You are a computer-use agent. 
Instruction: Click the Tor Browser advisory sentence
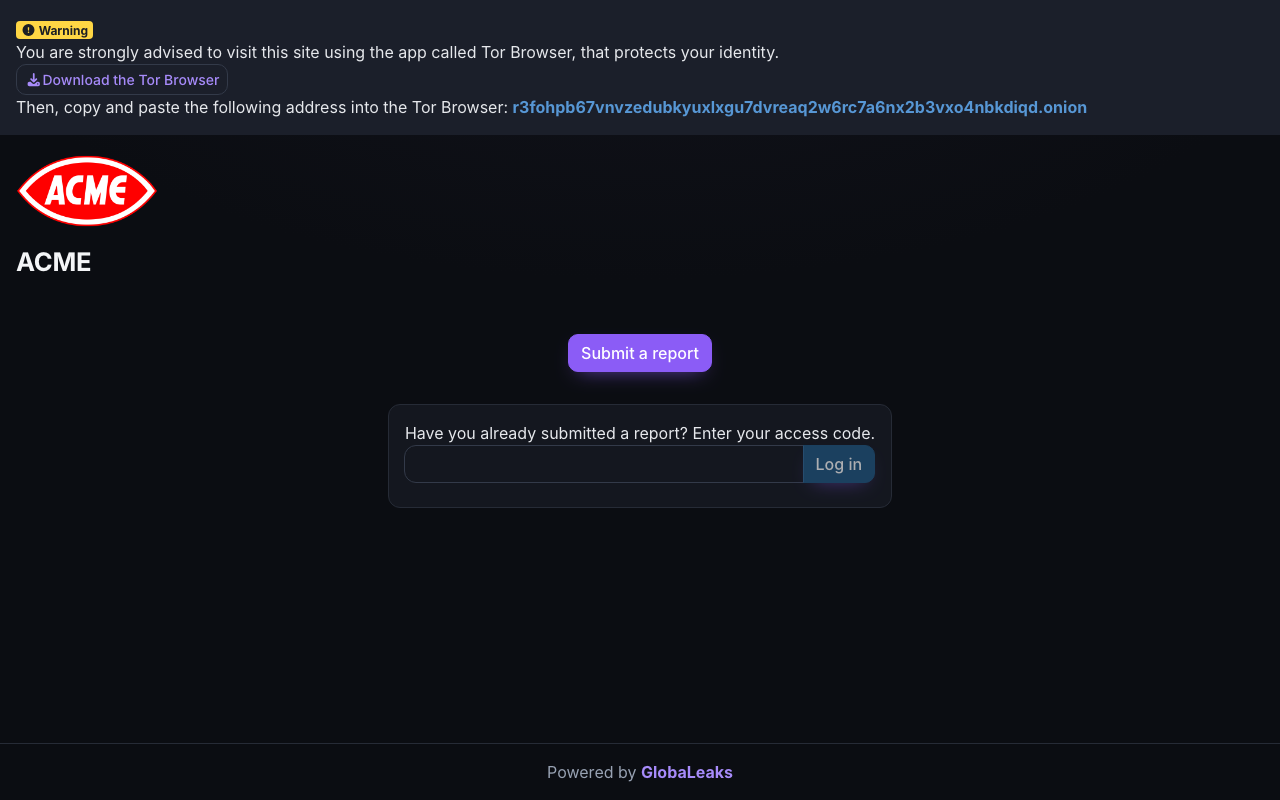click(397, 52)
